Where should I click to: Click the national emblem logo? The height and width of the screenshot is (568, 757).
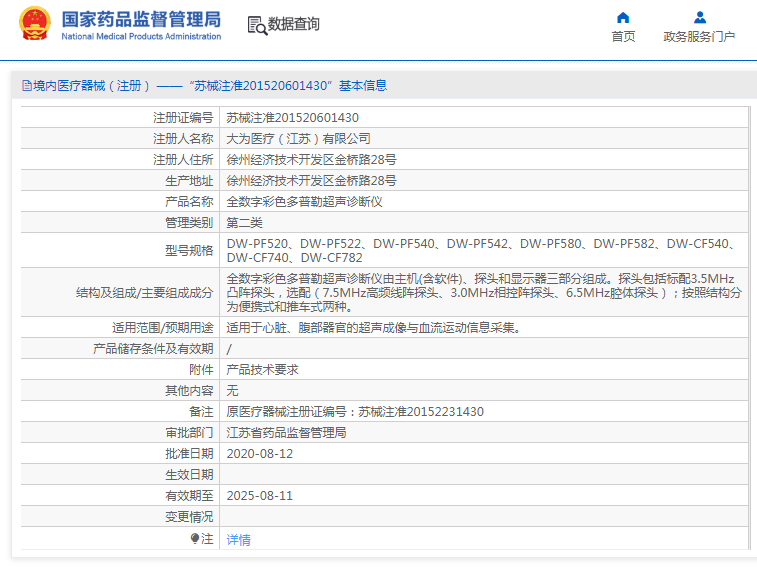(34, 23)
